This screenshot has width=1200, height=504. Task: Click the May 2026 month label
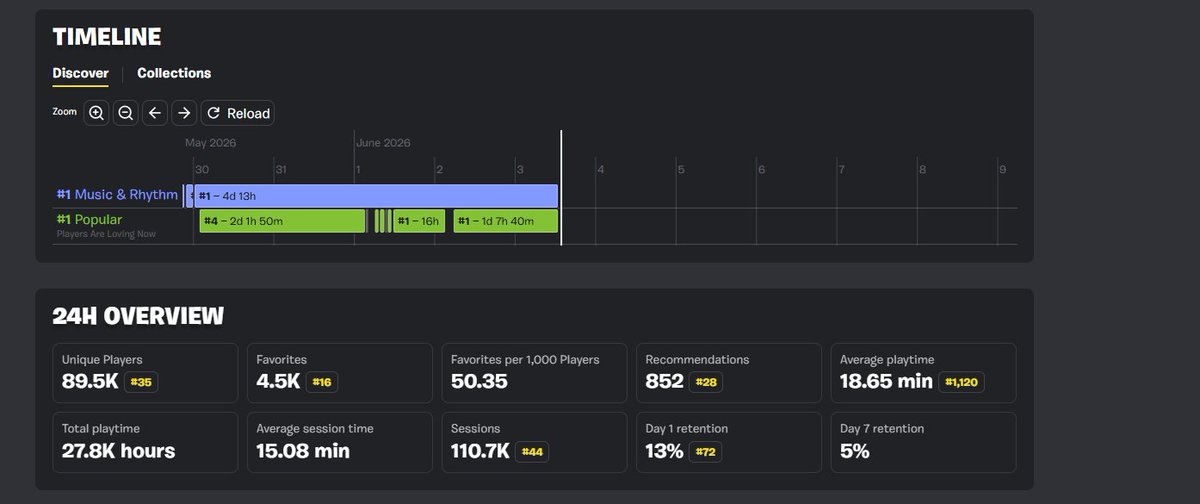click(210, 143)
